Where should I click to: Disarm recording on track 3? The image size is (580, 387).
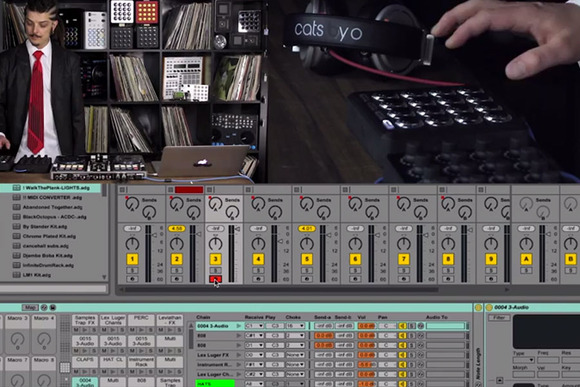pyautogui.click(x=215, y=279)
